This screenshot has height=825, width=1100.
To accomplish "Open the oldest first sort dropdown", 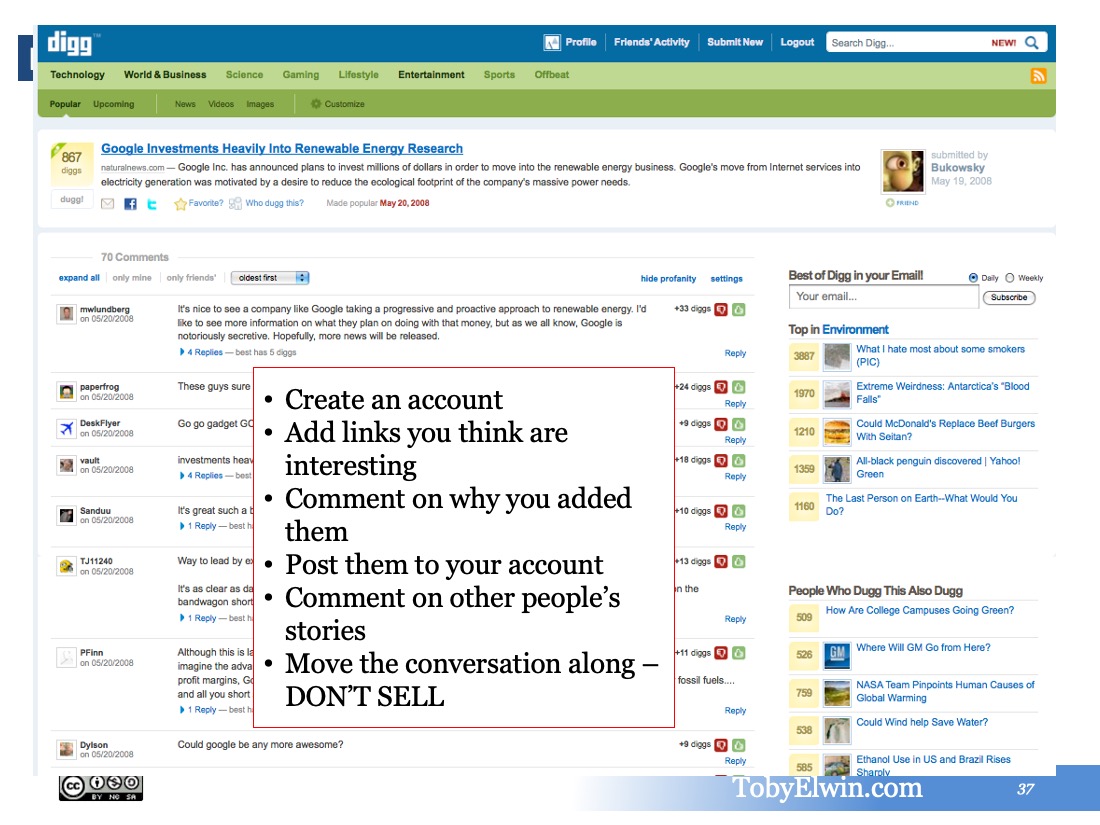I will coord(270,278).
